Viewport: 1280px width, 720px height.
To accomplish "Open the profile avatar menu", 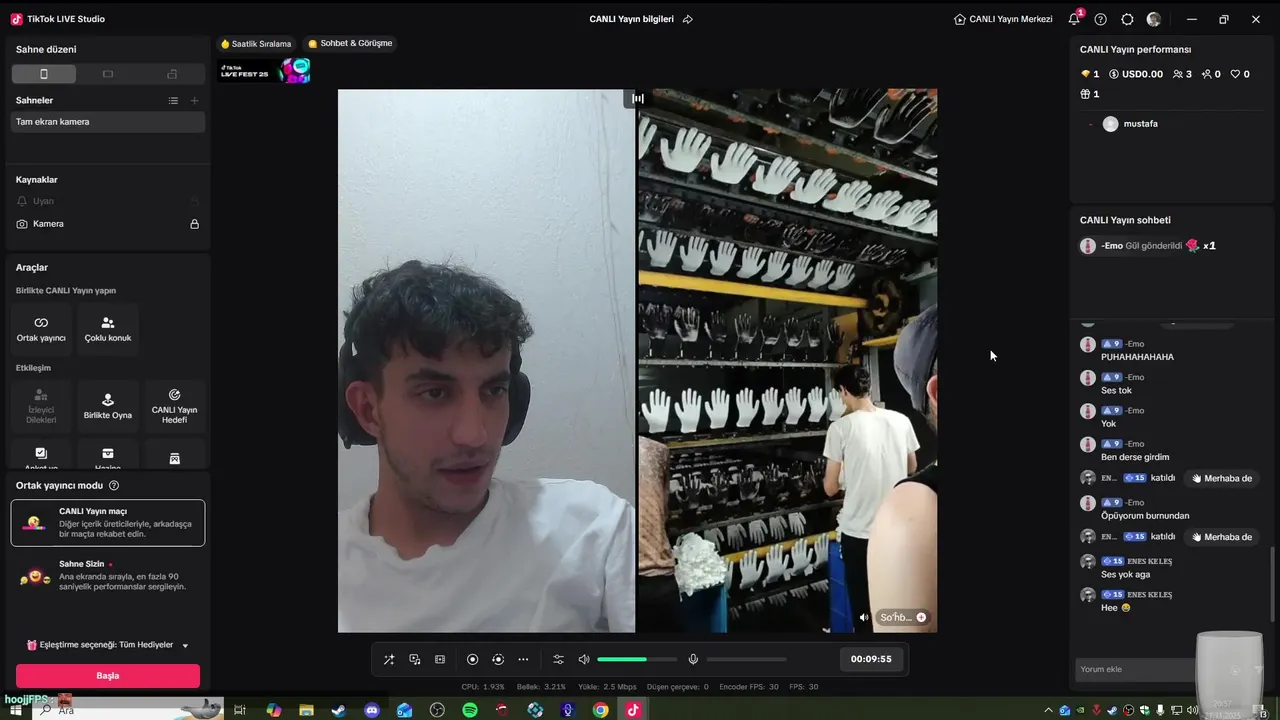I will pos(1154,19).
